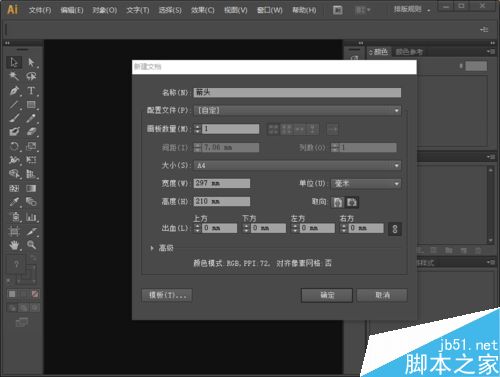Select the Scale tool
The height and width of the screenshot is (377, 500).
31,146
